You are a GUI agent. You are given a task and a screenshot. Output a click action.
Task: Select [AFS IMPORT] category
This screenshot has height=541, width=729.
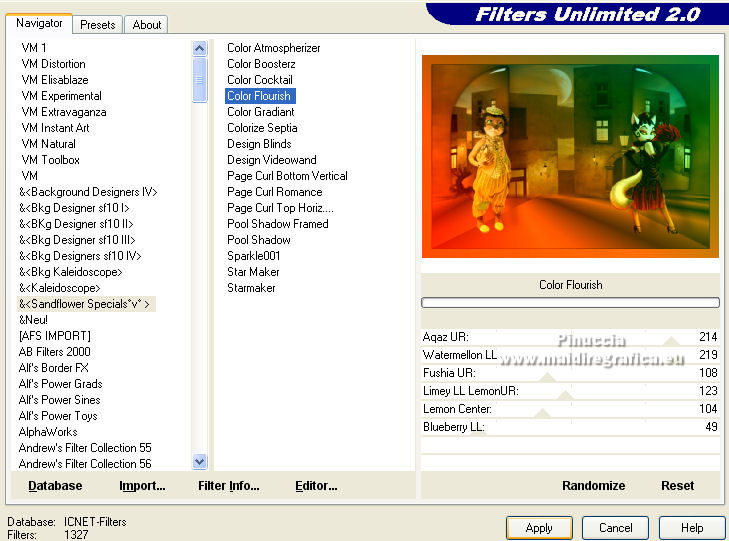point(54,336)
